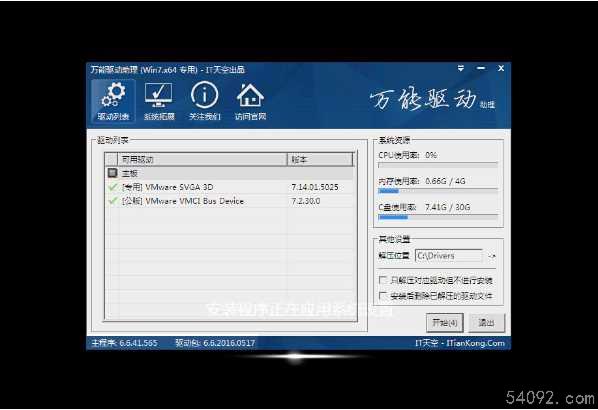This screenshot has width=598, height=410.
Task: Close the 万能驱动助理 window
Action: point(501,68)
